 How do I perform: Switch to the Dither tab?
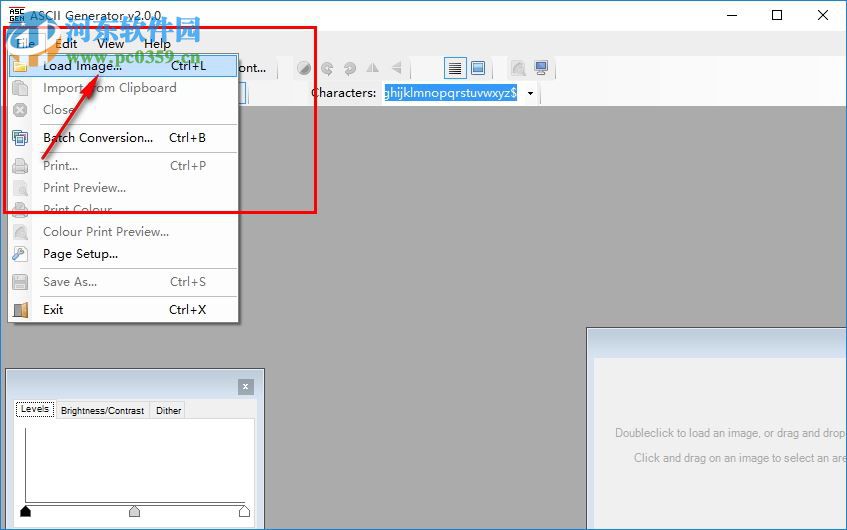(x=169, y=411)
